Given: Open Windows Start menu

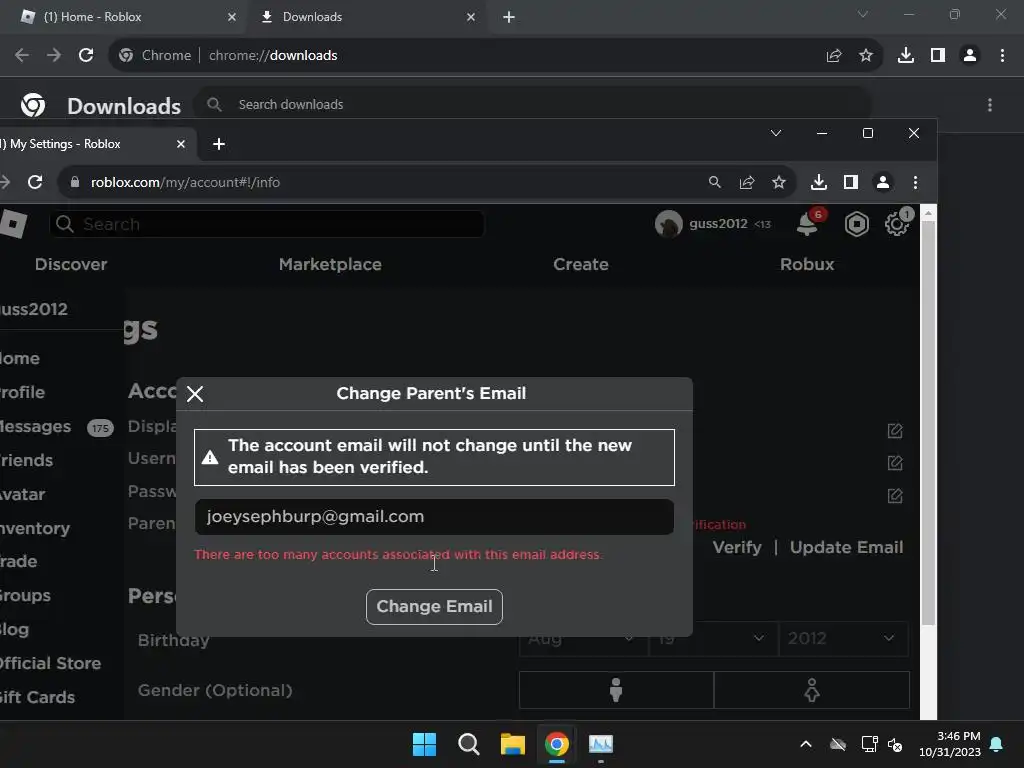Looking at the screenshot, I should (x=424, y=744).
